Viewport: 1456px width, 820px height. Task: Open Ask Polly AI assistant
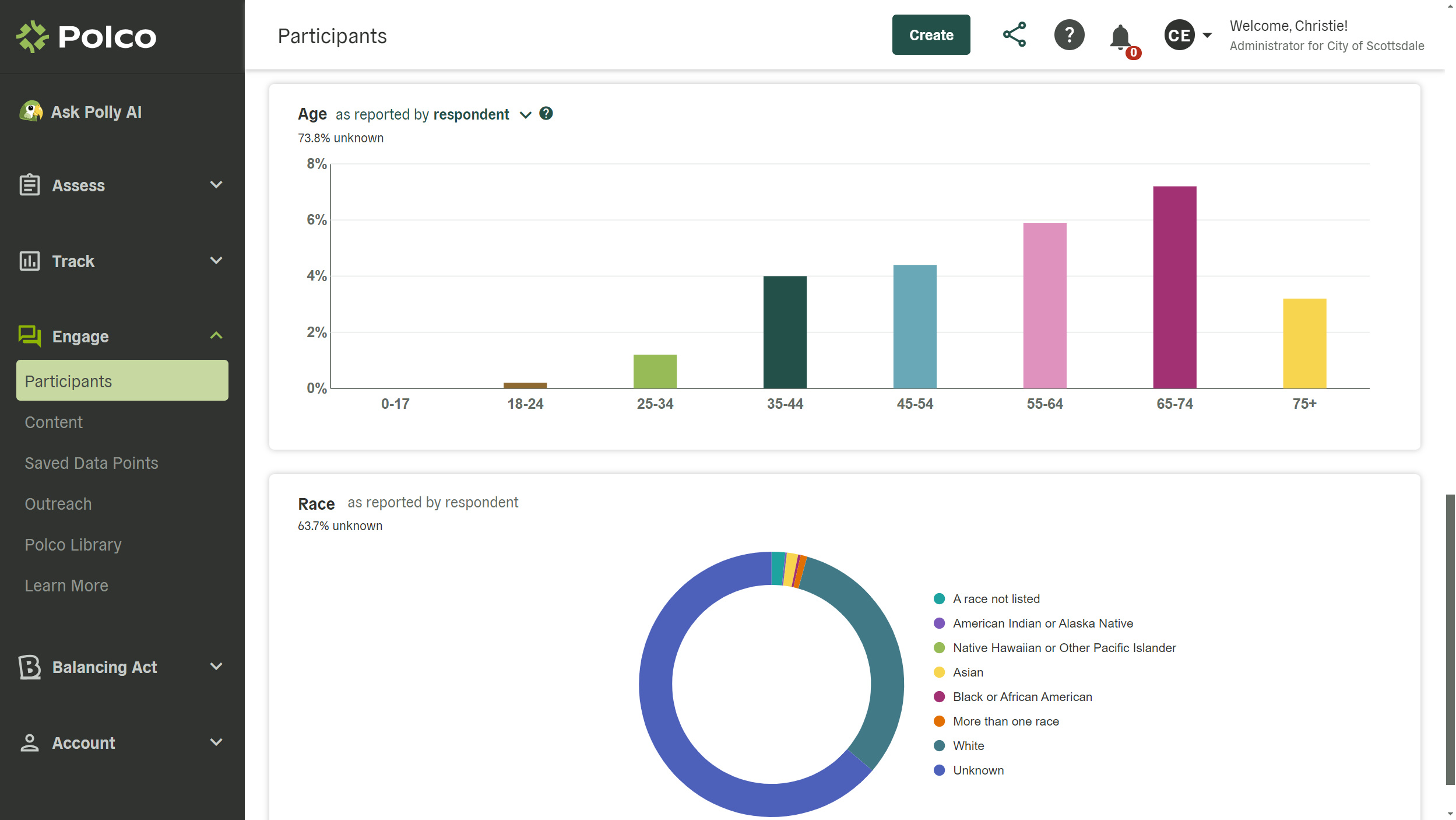tap(96, 111)
